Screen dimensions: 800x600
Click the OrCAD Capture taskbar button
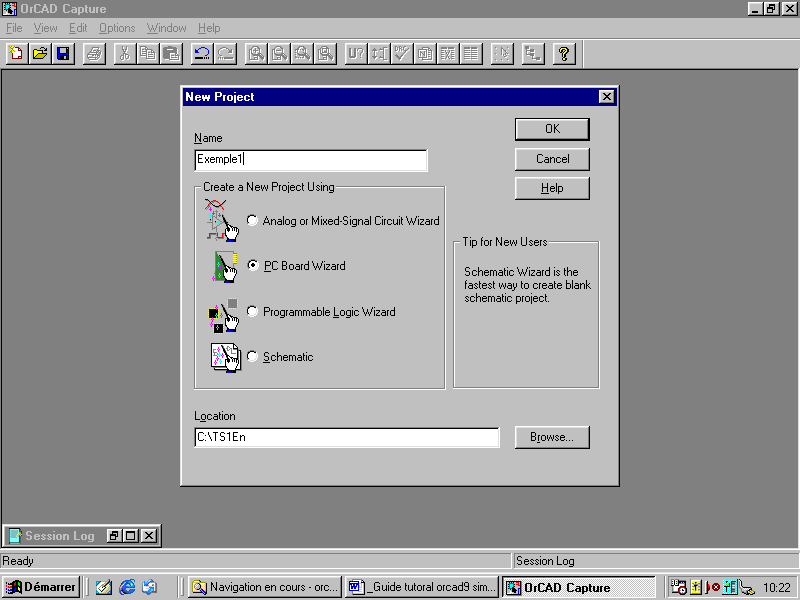point(579,587)
